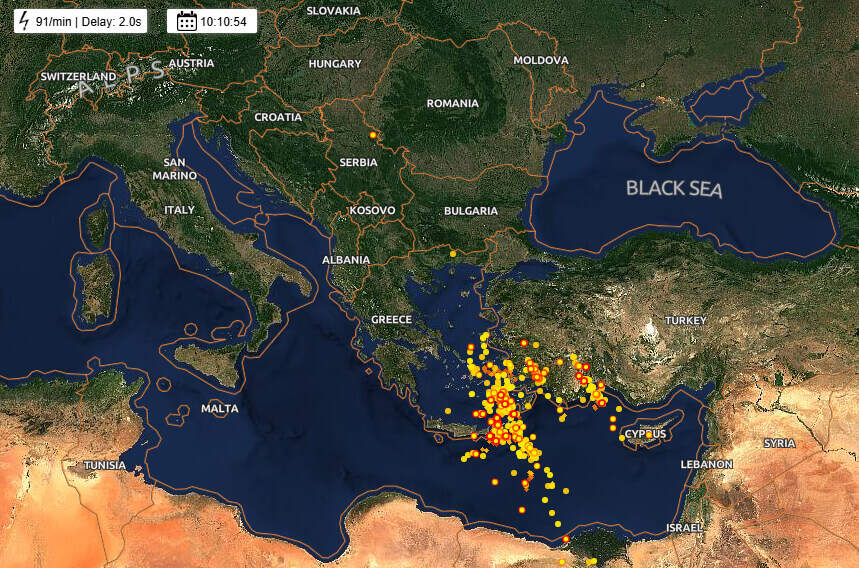Click the MALTA map label

(x=219, y=409)
